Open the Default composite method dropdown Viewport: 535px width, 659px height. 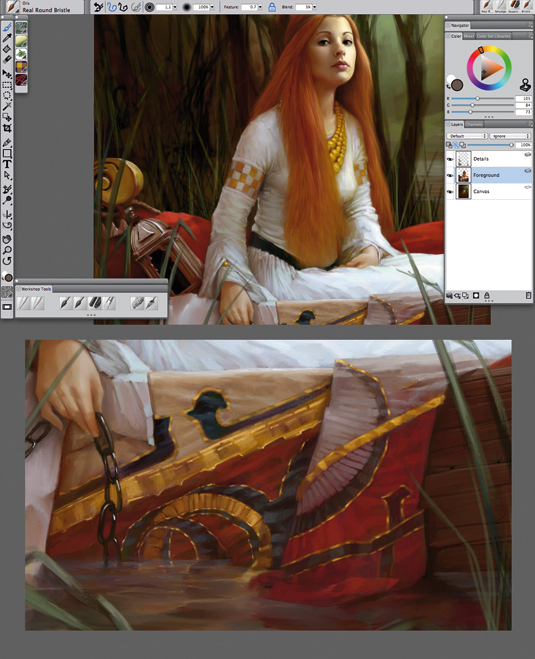tap(466, 136)
